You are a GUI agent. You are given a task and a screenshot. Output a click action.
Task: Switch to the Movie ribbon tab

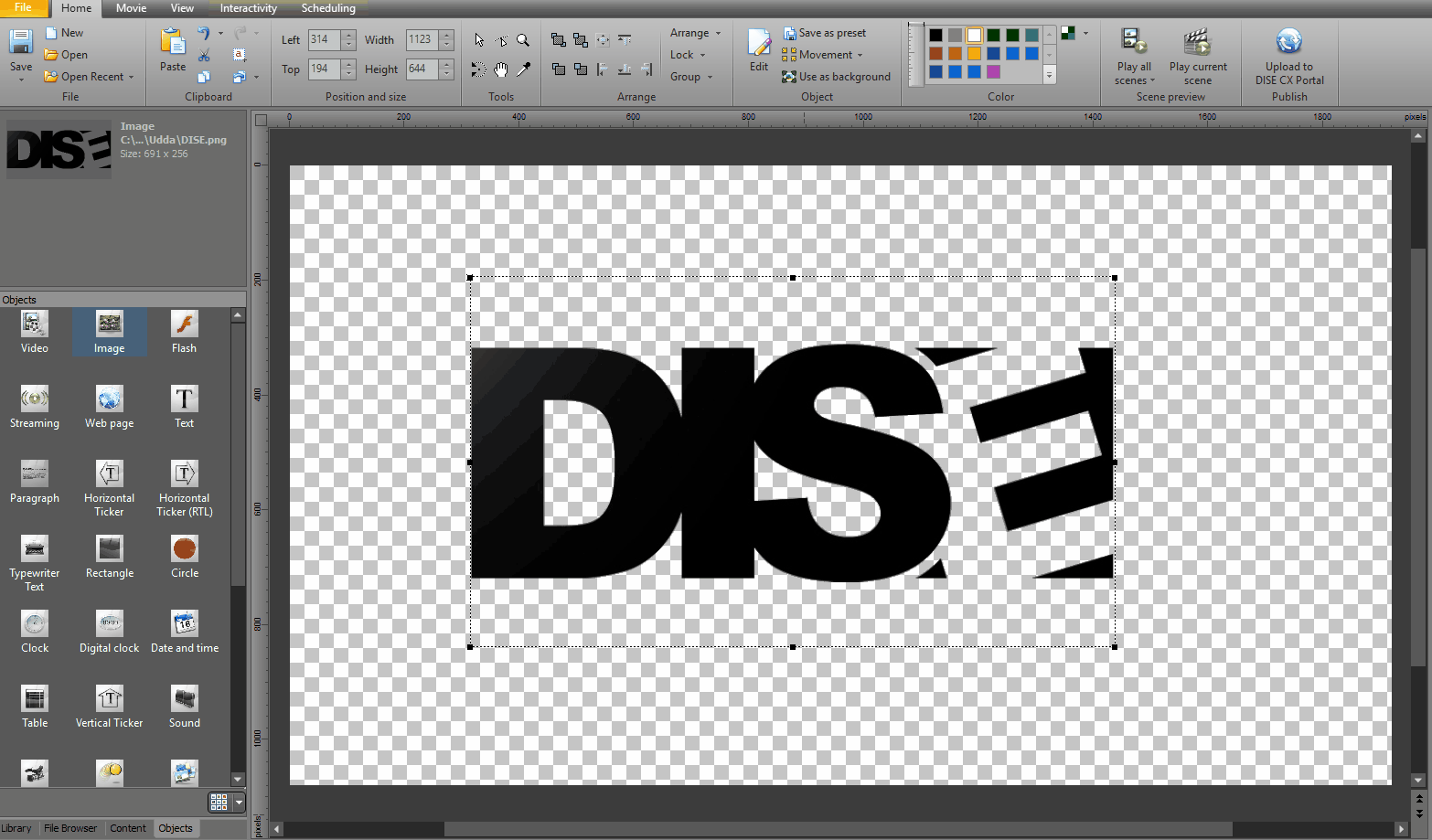131,8
